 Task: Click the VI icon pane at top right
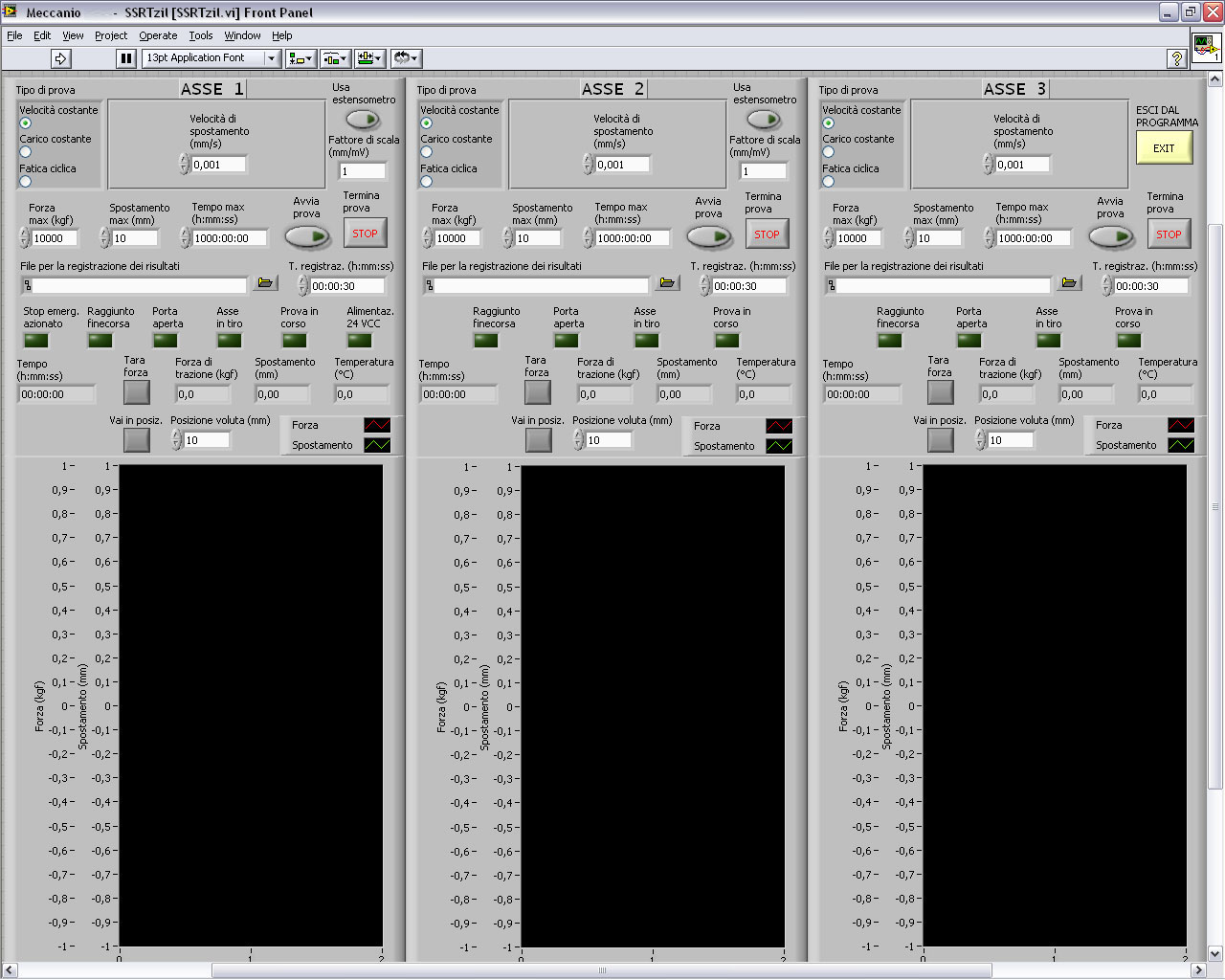(x=1206, y=48)
